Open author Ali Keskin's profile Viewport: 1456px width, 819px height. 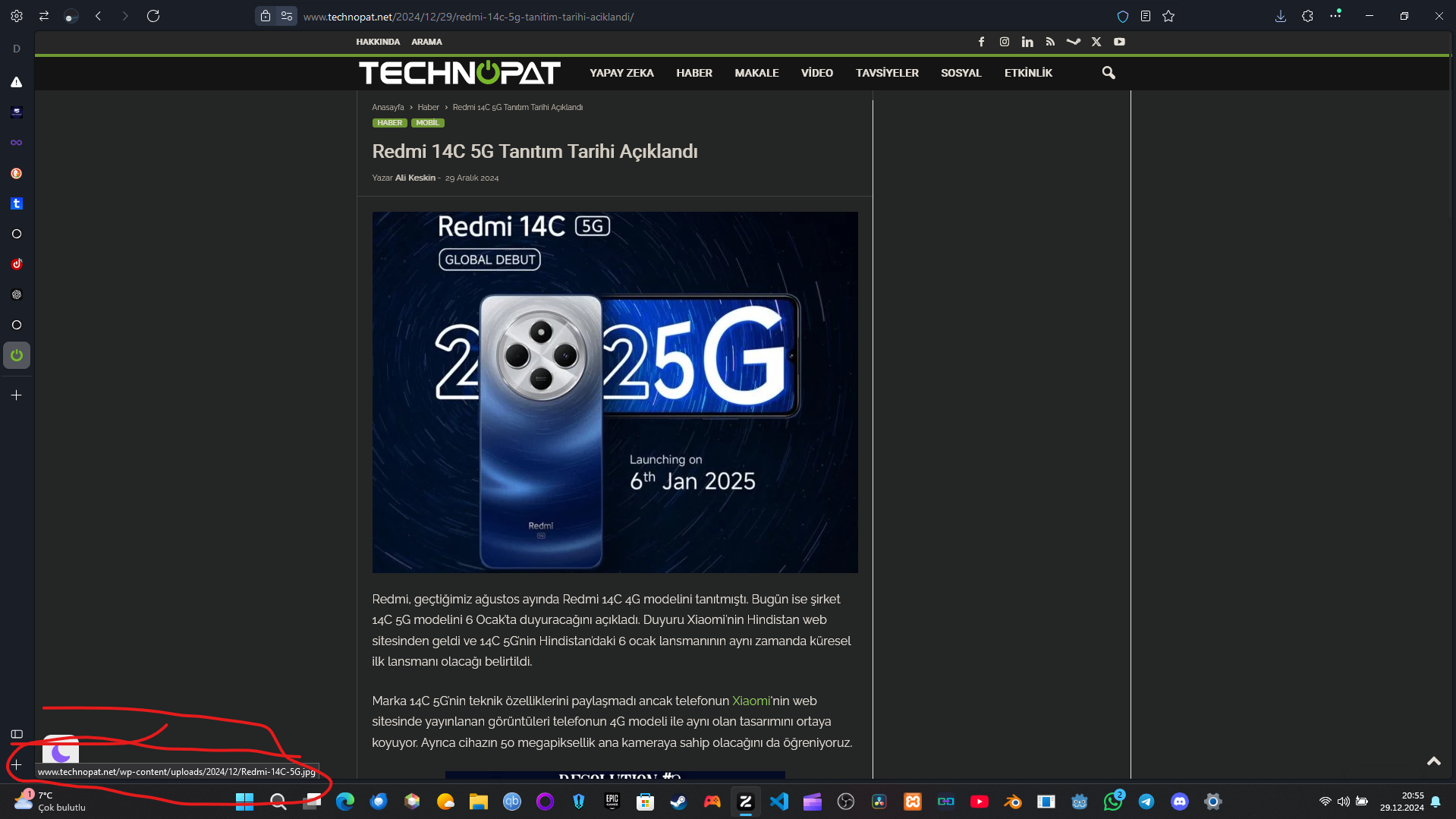[x=415, y=178]
